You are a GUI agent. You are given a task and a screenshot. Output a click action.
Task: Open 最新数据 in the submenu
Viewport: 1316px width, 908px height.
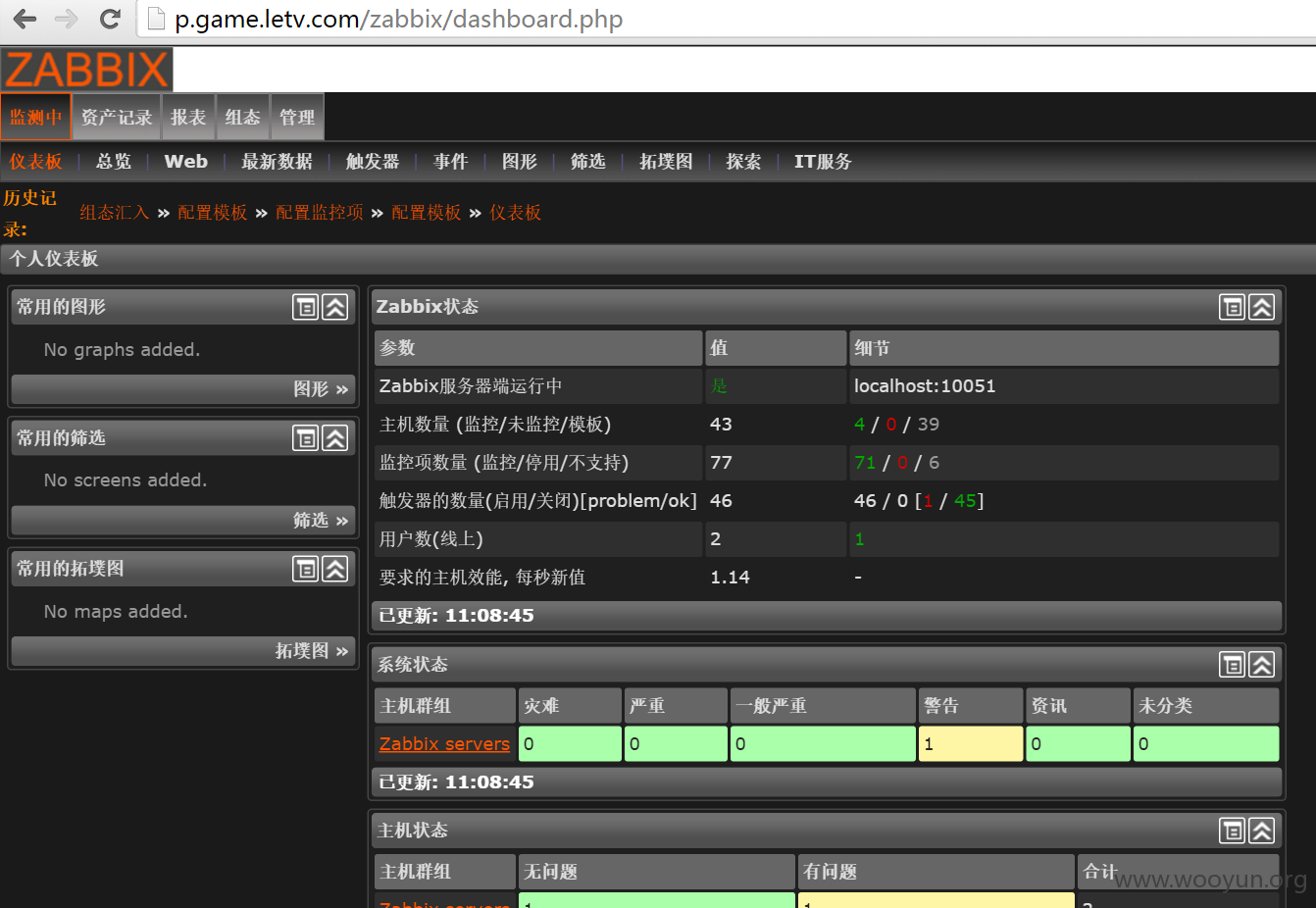(x=278, y=162)
